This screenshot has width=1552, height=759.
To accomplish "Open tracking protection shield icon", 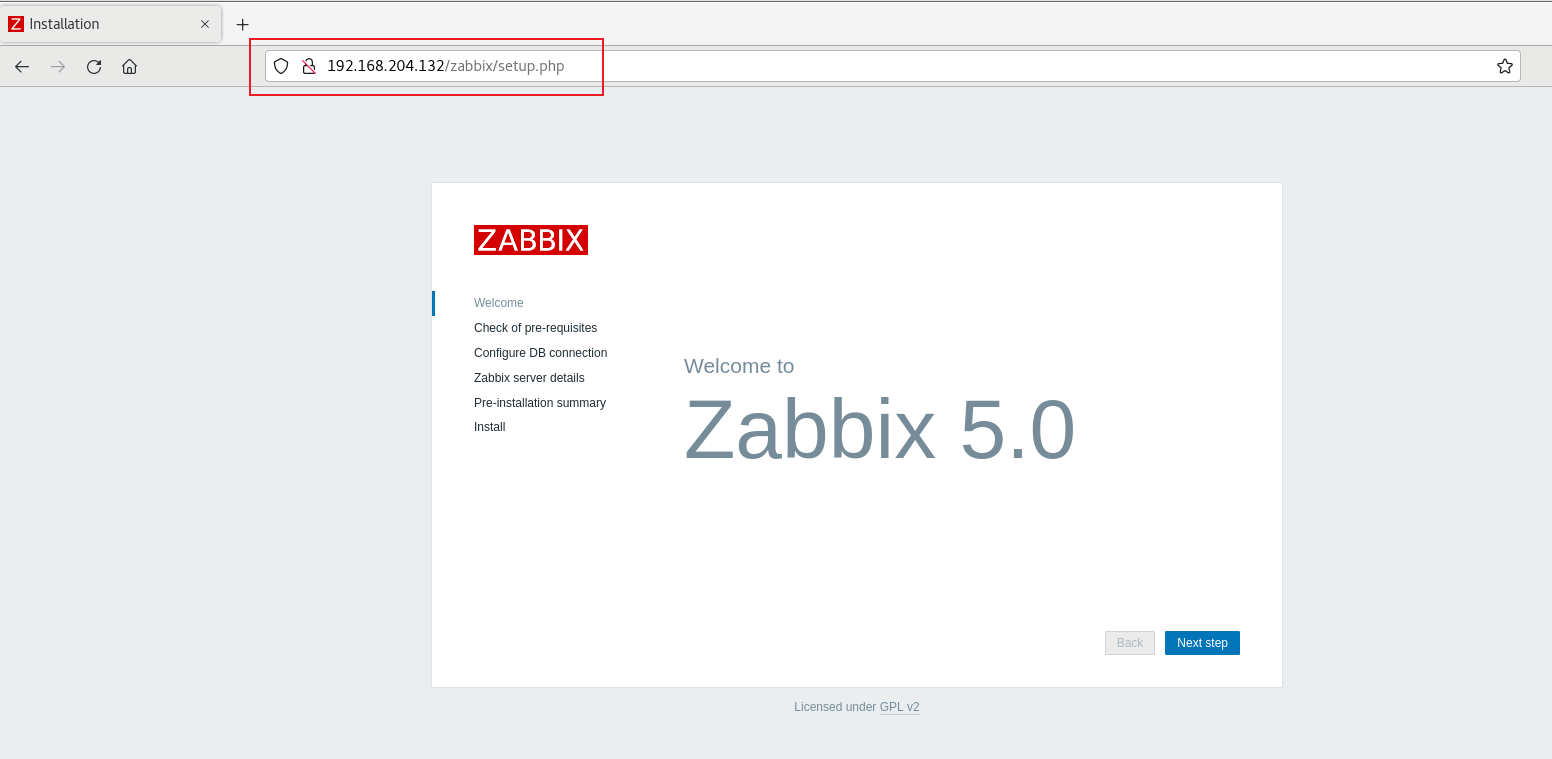I will pyautogui.click(x=281, y=66).
